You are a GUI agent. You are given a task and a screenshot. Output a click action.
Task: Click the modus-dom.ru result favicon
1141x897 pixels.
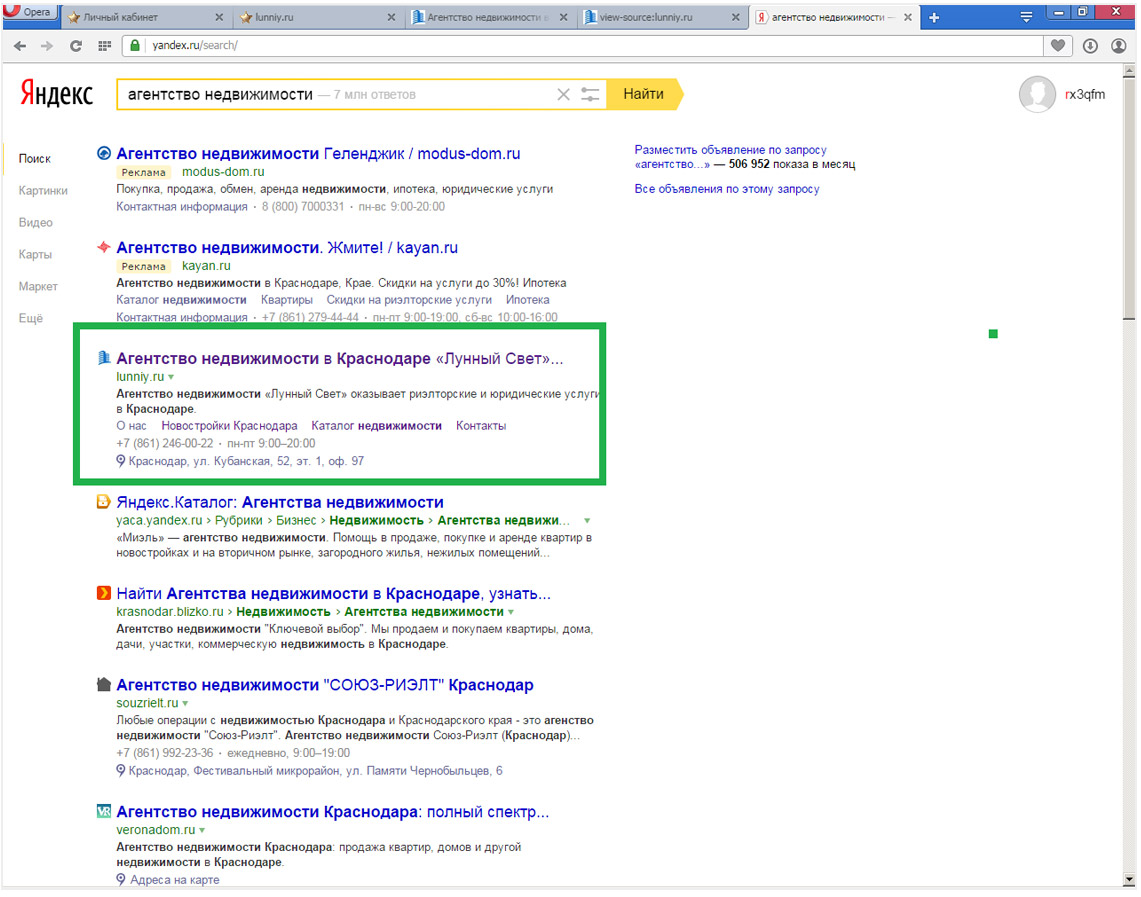click(x=104, y=154)
